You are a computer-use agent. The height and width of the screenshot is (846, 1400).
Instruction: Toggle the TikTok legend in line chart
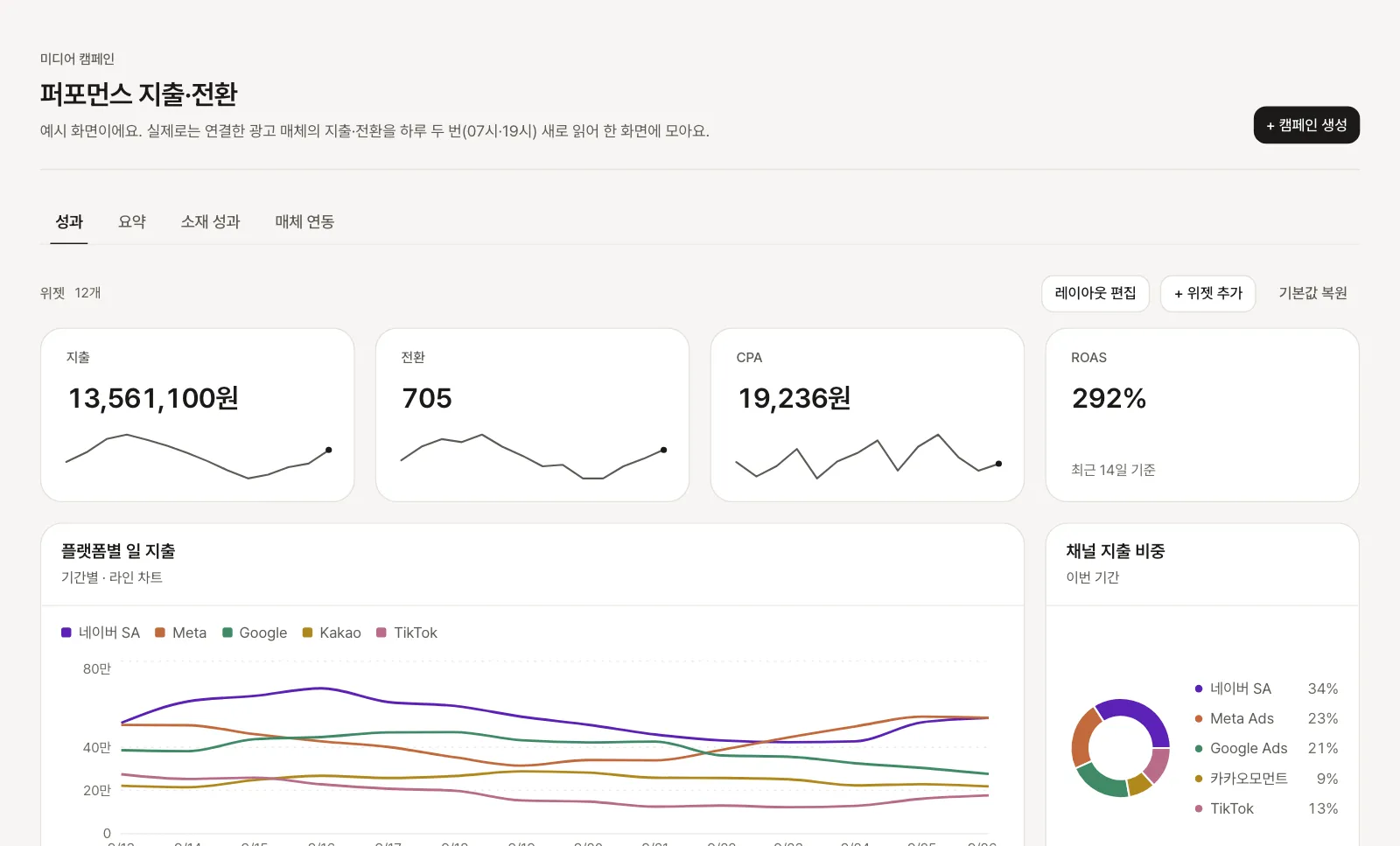pyautogui.click(x=407, y=633)
